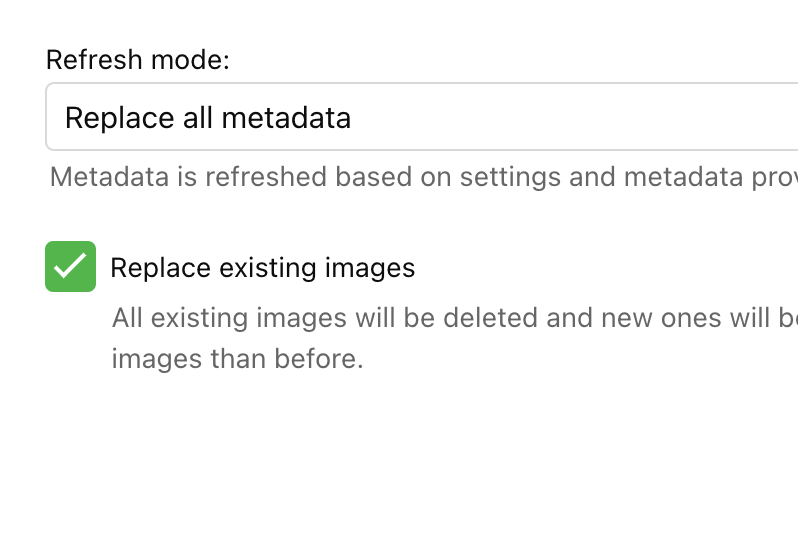Click the word "metadata" in the select field
This screenshot has width=798, height=550.
point(286,118)
